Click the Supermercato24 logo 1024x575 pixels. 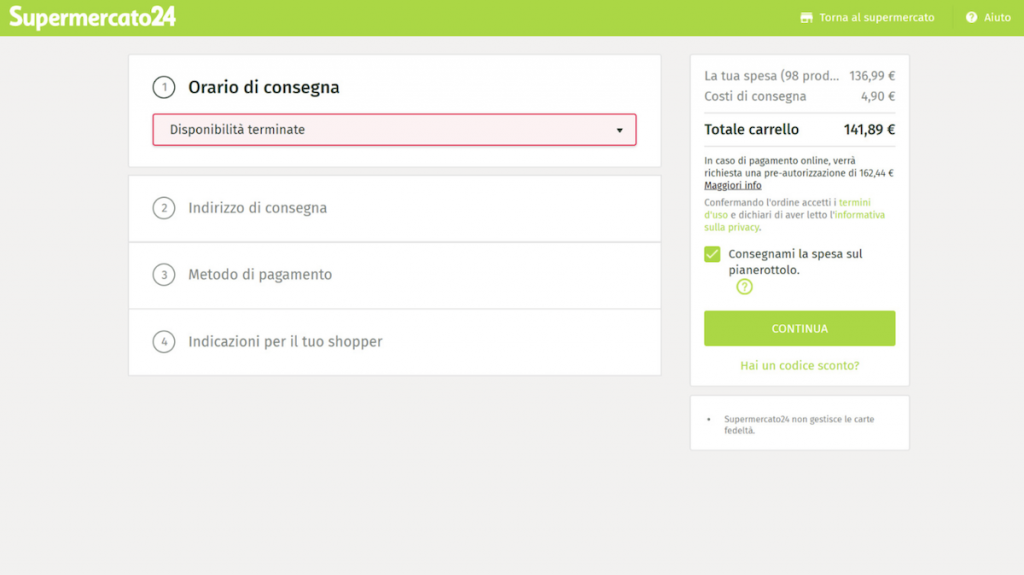tap(92, 17)
